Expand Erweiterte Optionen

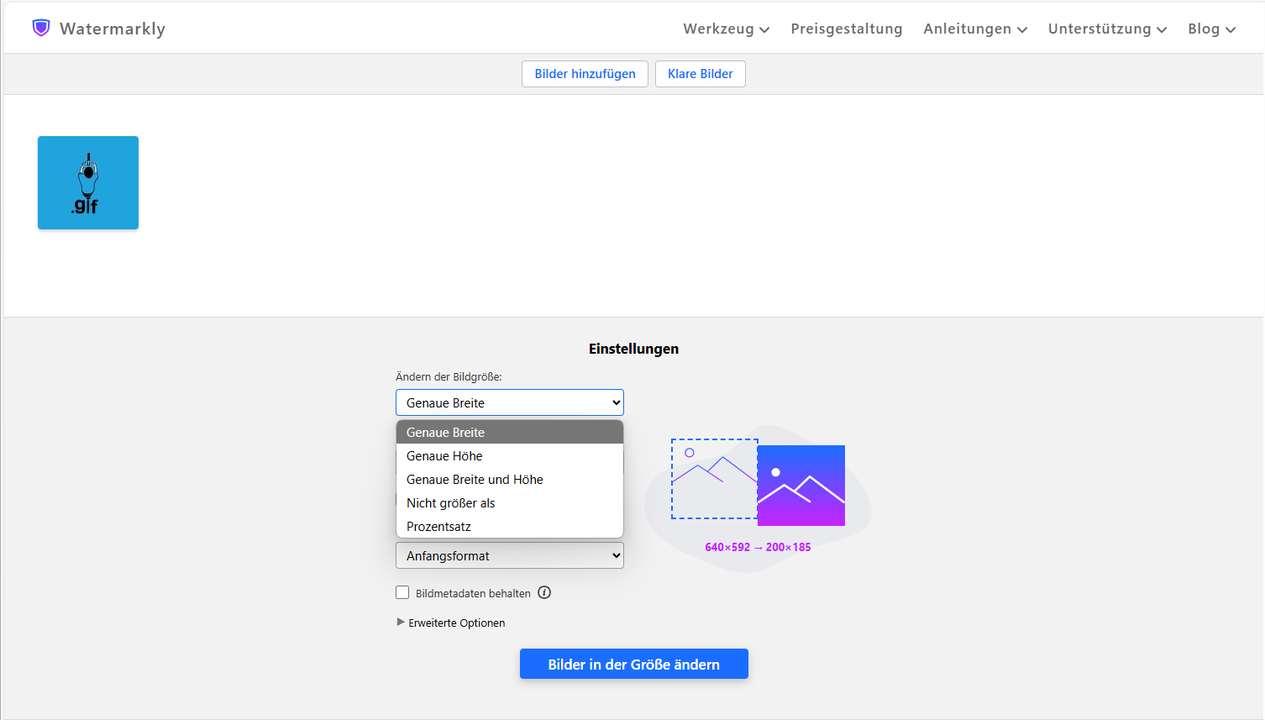451,622
